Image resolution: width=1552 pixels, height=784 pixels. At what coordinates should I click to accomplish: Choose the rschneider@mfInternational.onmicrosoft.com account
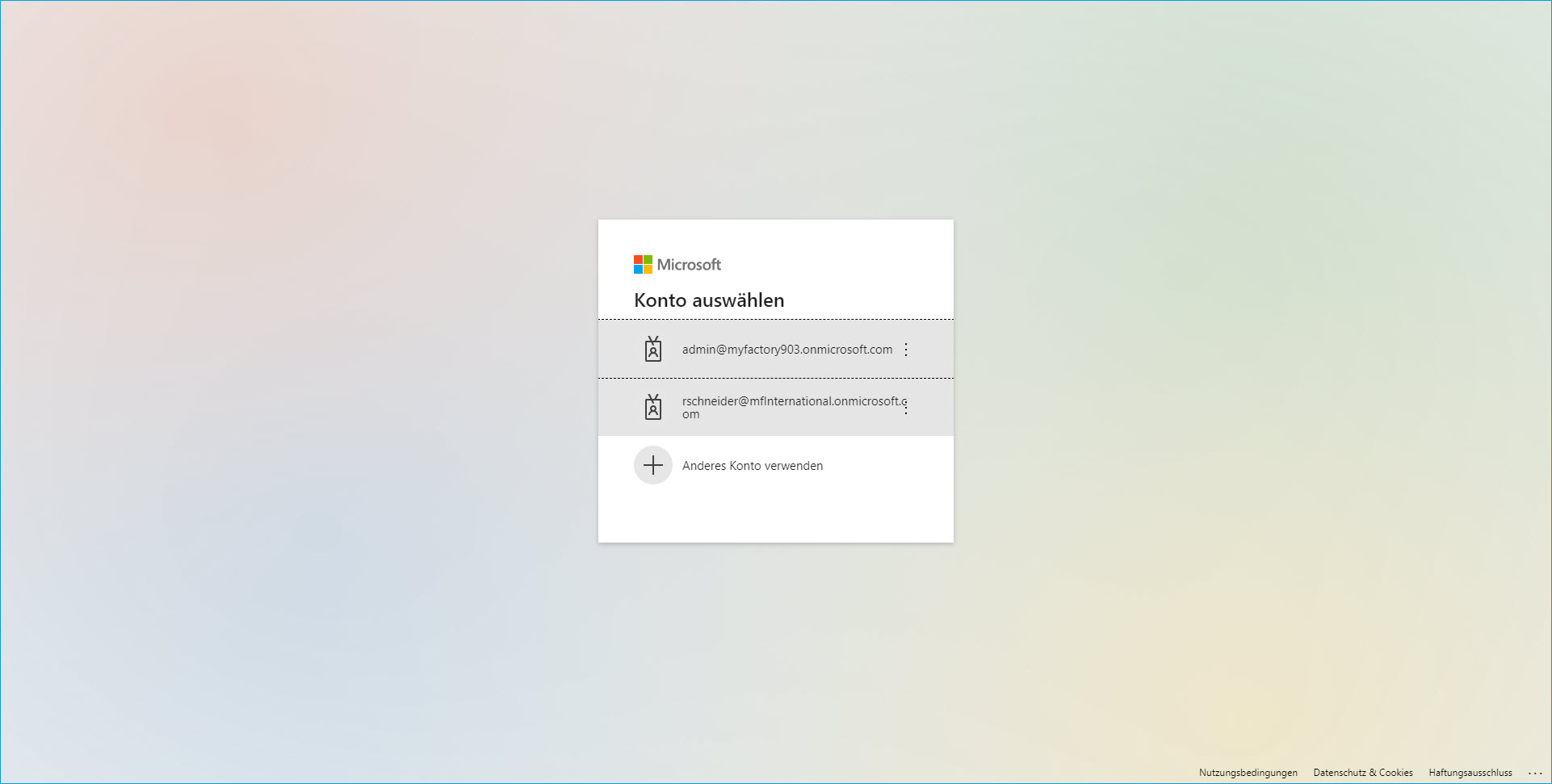coord(776,408)
